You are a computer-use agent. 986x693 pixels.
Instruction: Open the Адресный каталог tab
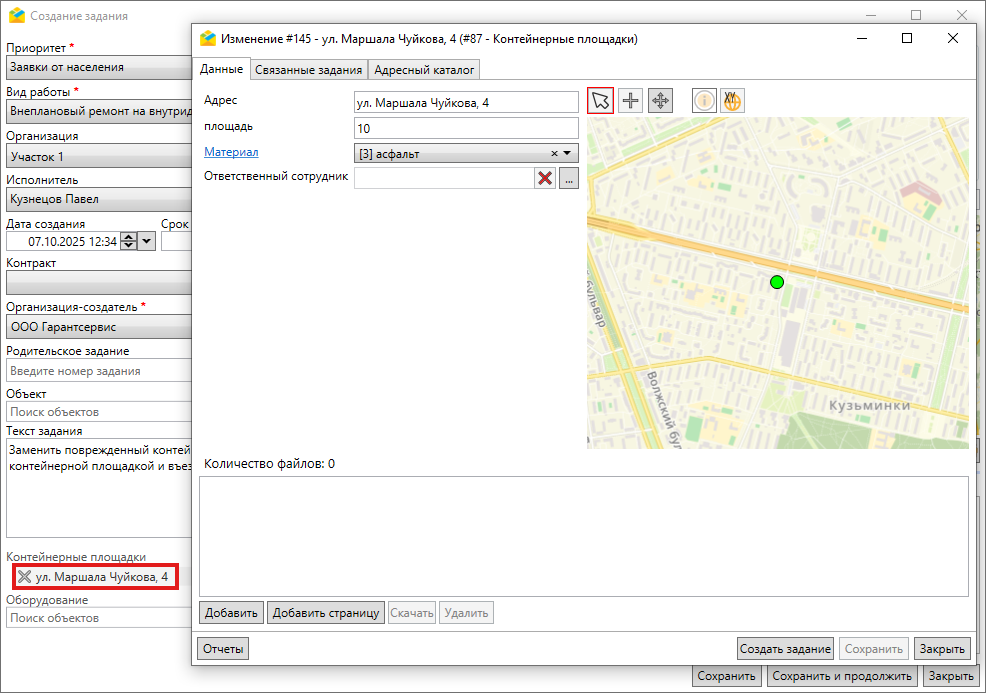425,70
